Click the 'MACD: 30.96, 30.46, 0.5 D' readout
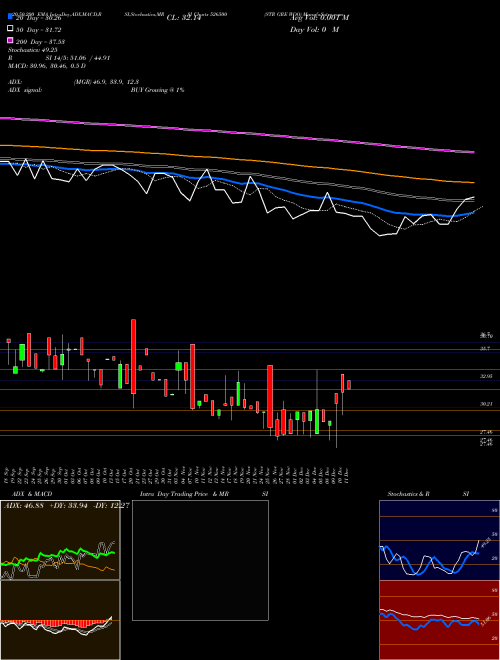The image size is (500, 660). click(47, 66)
